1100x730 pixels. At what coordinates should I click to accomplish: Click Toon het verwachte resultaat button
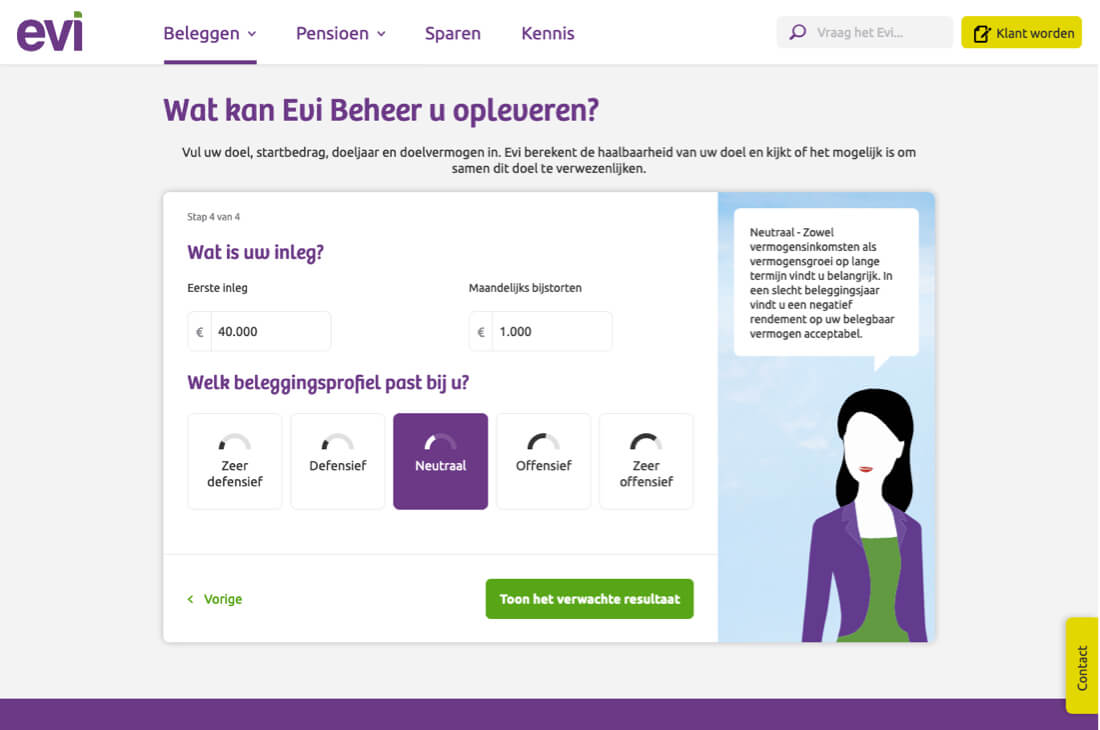tap(589, 599)
